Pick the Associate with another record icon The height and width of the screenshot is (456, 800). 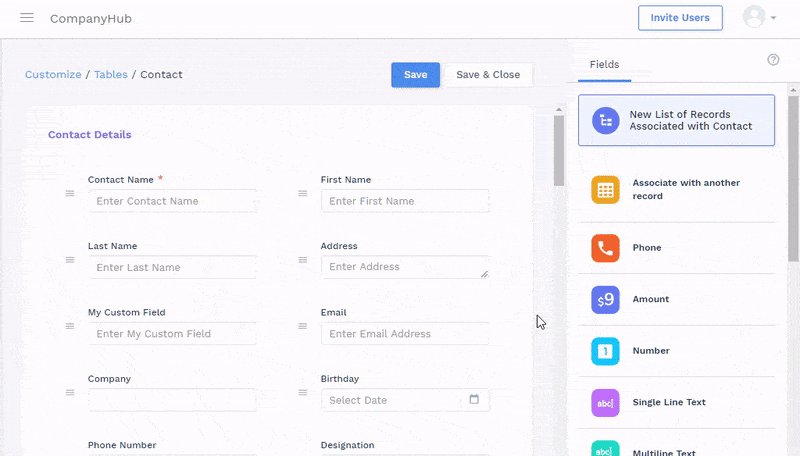coord(605,190)
